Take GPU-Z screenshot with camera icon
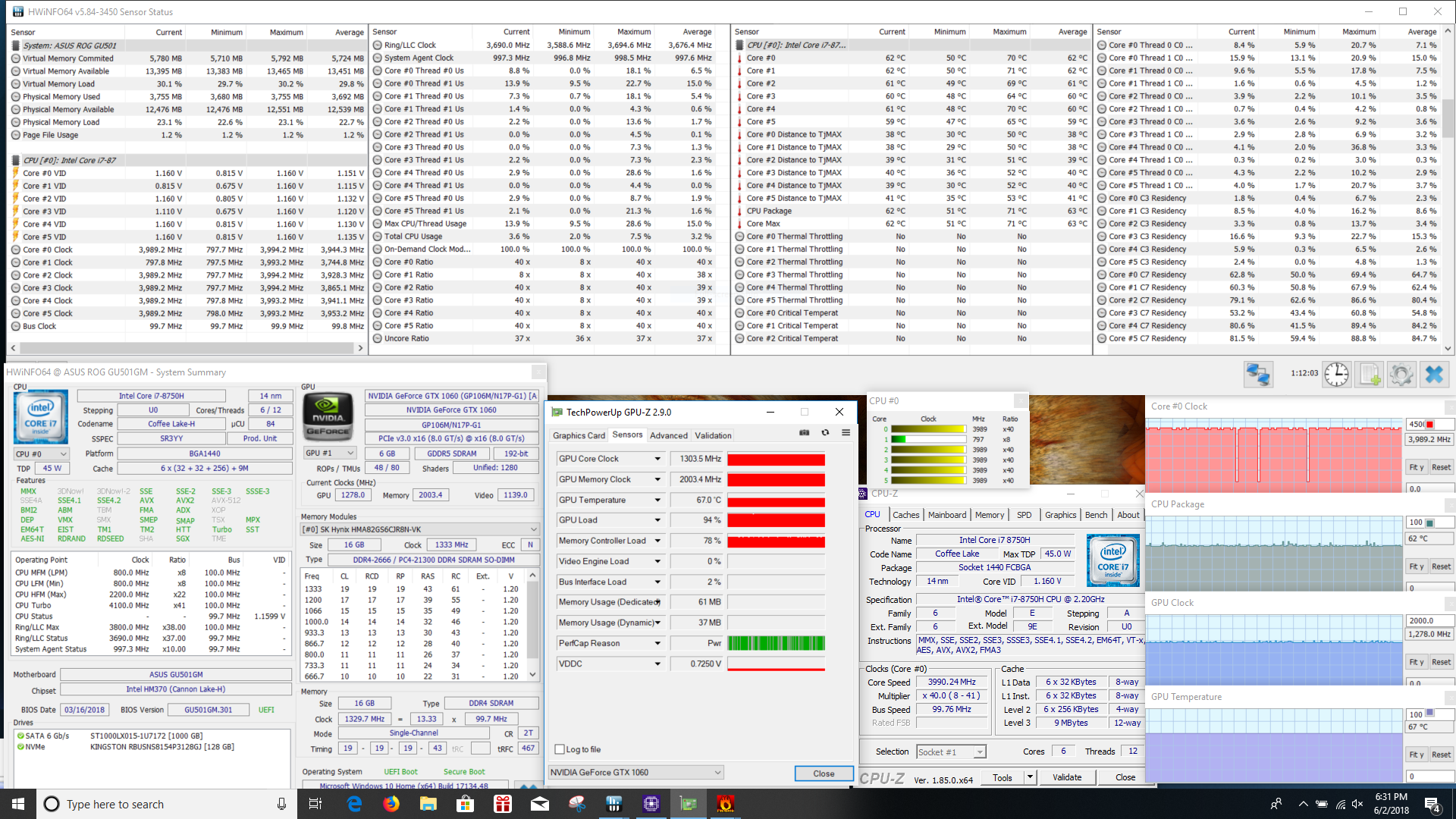 click(x=805, y=433)
